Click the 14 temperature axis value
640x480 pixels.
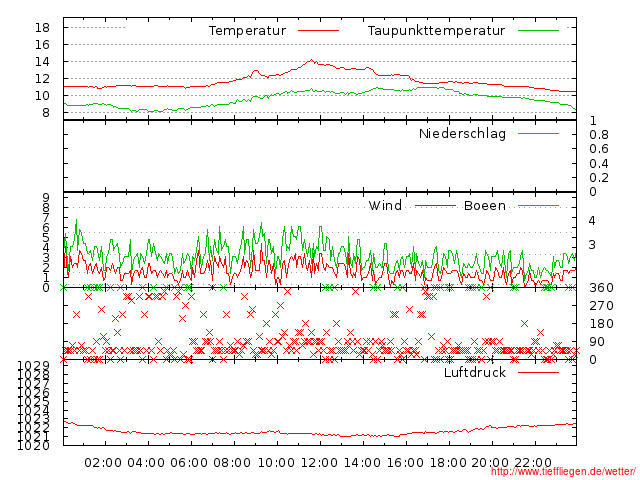pos(42,62)
